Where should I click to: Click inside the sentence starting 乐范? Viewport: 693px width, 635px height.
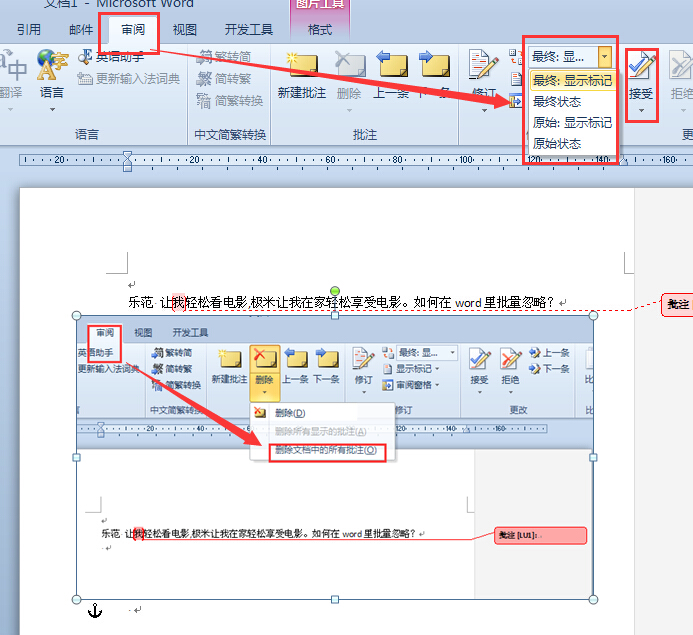[340, 302]
